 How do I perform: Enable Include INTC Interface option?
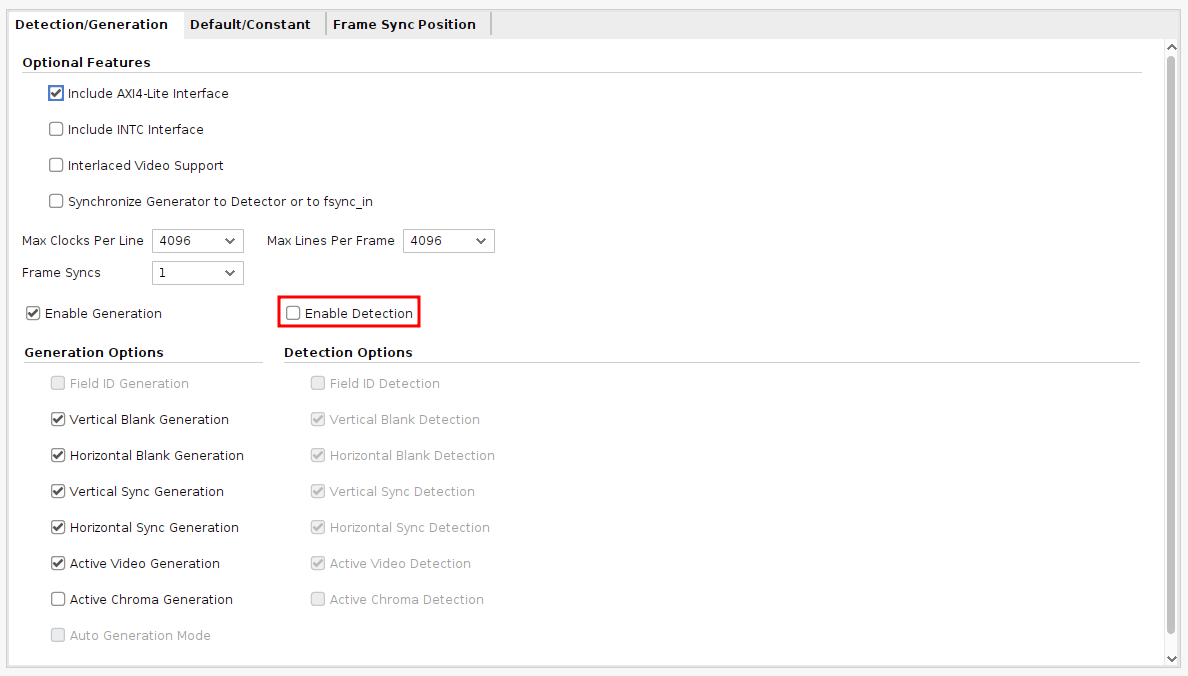coord(56,130)
